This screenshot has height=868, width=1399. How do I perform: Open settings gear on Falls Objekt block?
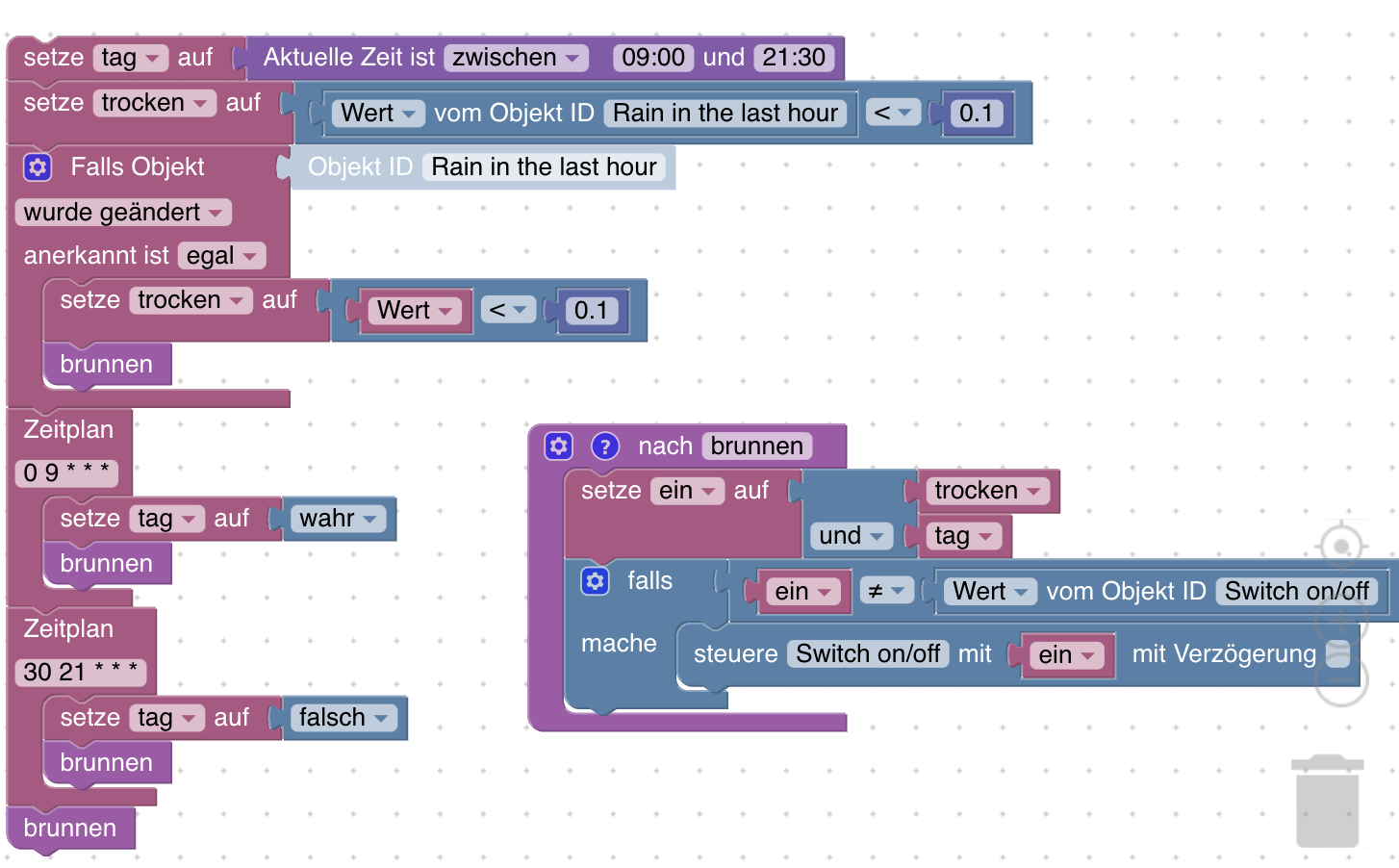38,167
